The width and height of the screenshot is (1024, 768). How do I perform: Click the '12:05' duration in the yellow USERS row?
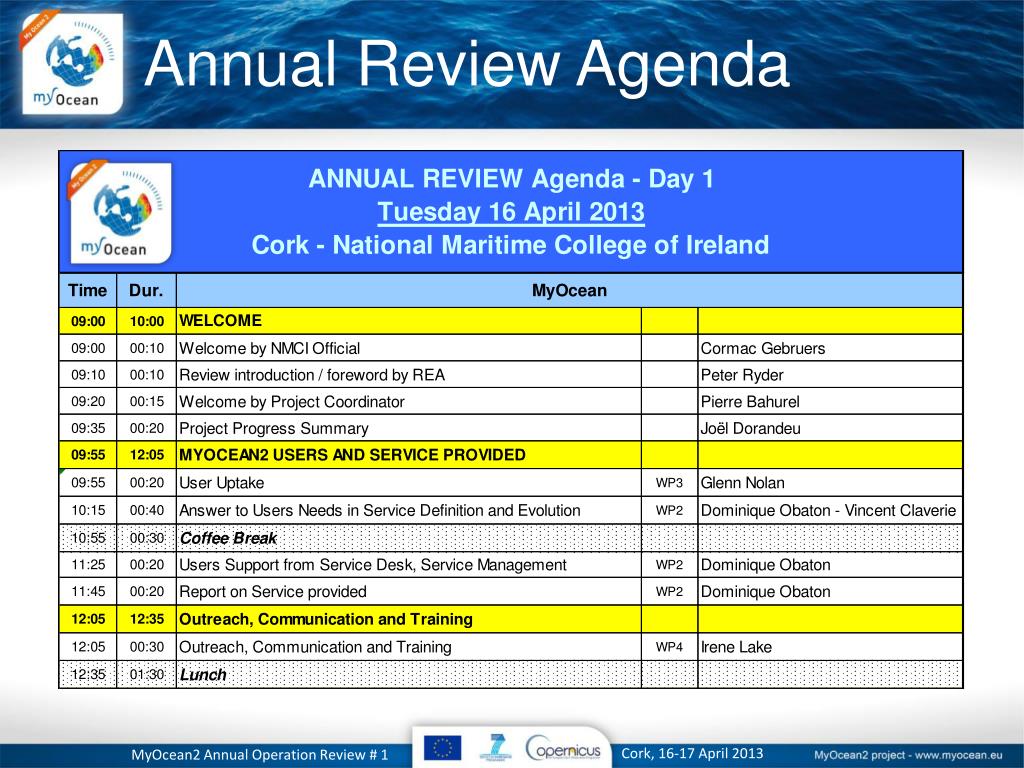[146, 455]
